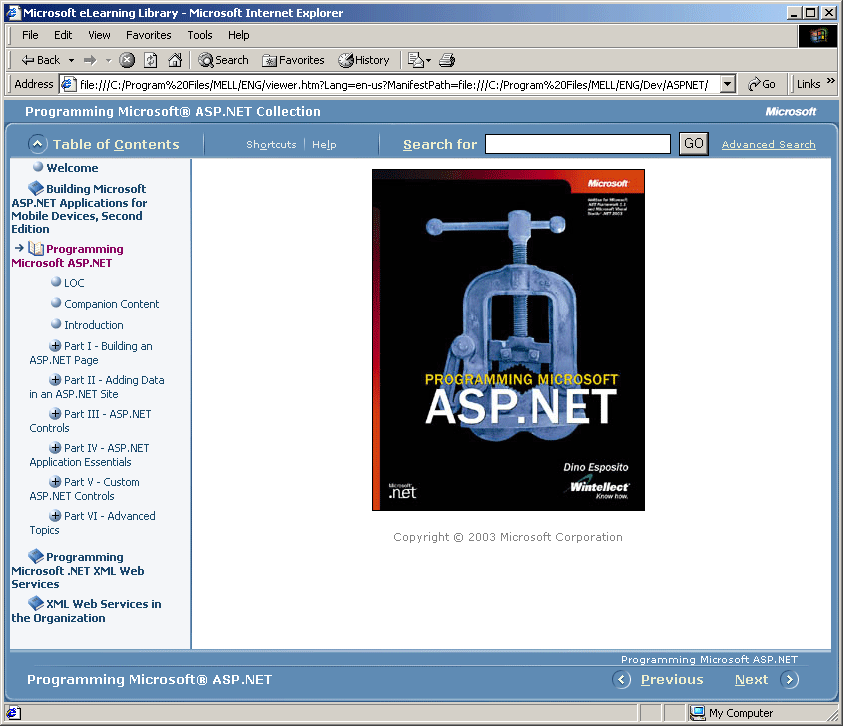Click the Go button beside address bar
Viewport: 843px width, 726px height.
pyautogui.click(x=762, y=84)
